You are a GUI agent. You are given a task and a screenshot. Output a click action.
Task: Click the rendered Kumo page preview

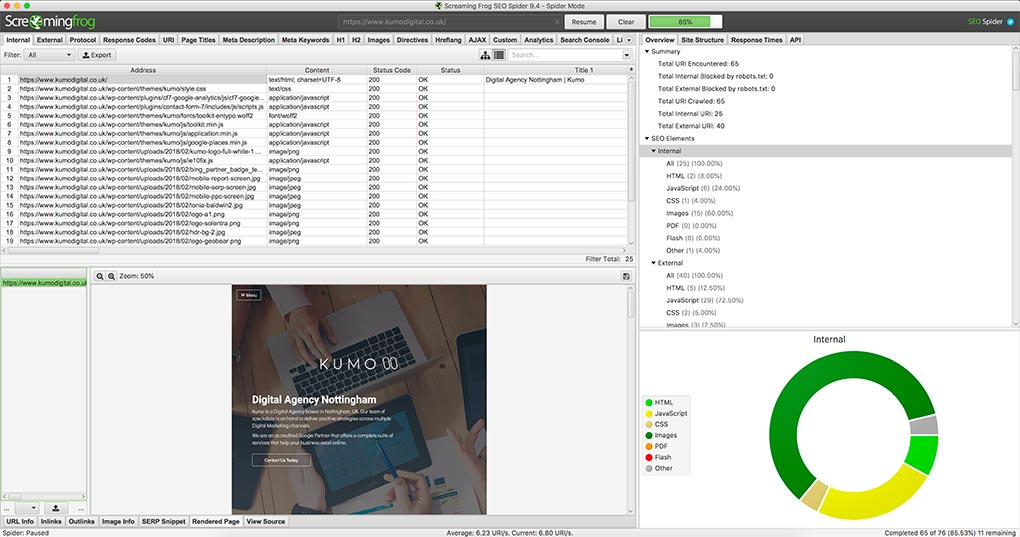point(359,399)
